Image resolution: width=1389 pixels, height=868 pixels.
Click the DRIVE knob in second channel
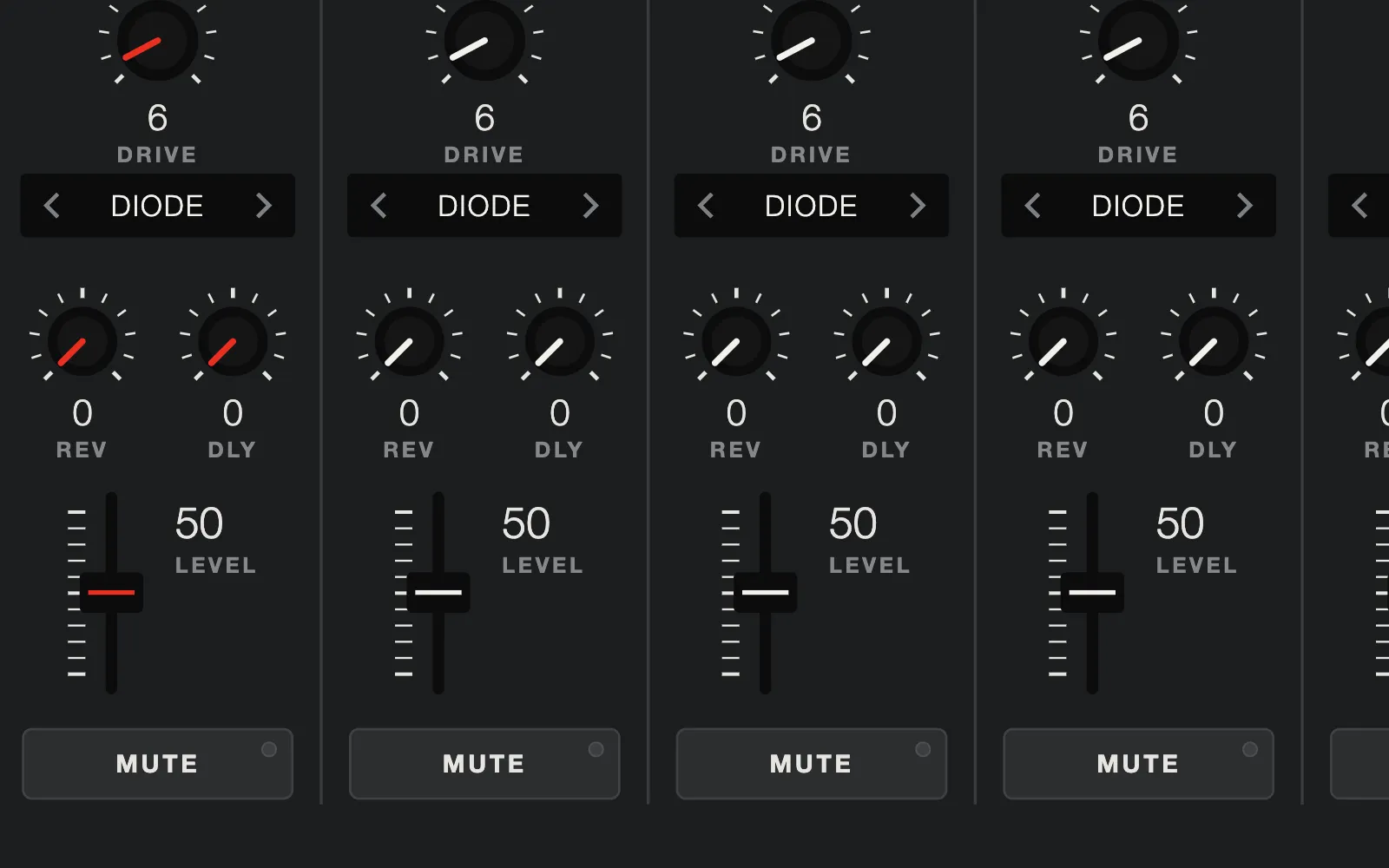click(x=484, y=41)
